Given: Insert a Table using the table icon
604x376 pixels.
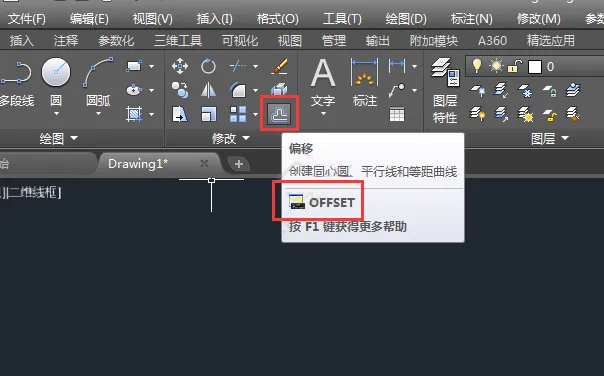Looking at the screenshot, I should point(397,114).
